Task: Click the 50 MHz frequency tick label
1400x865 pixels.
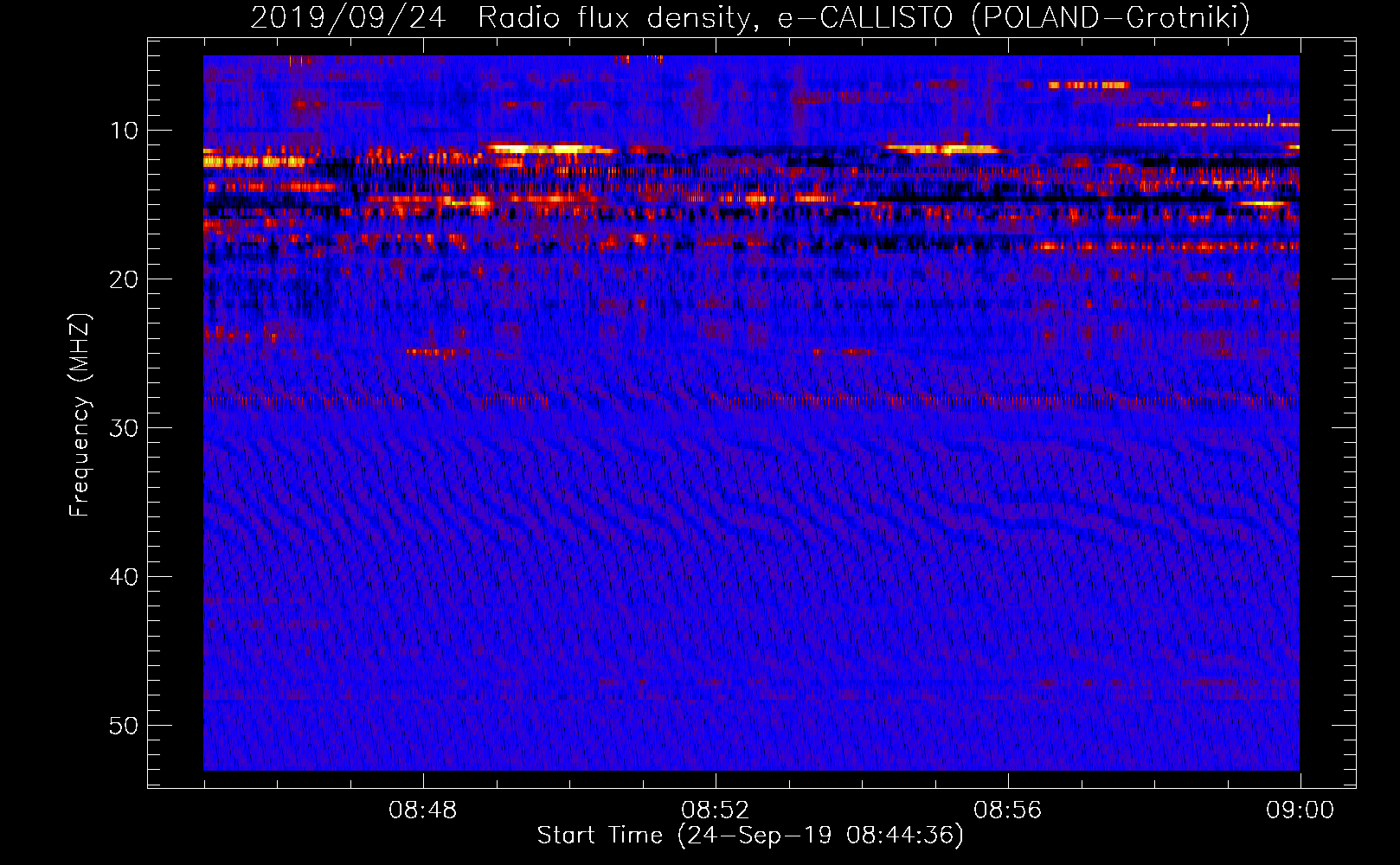Action: (x=124, y=726)
